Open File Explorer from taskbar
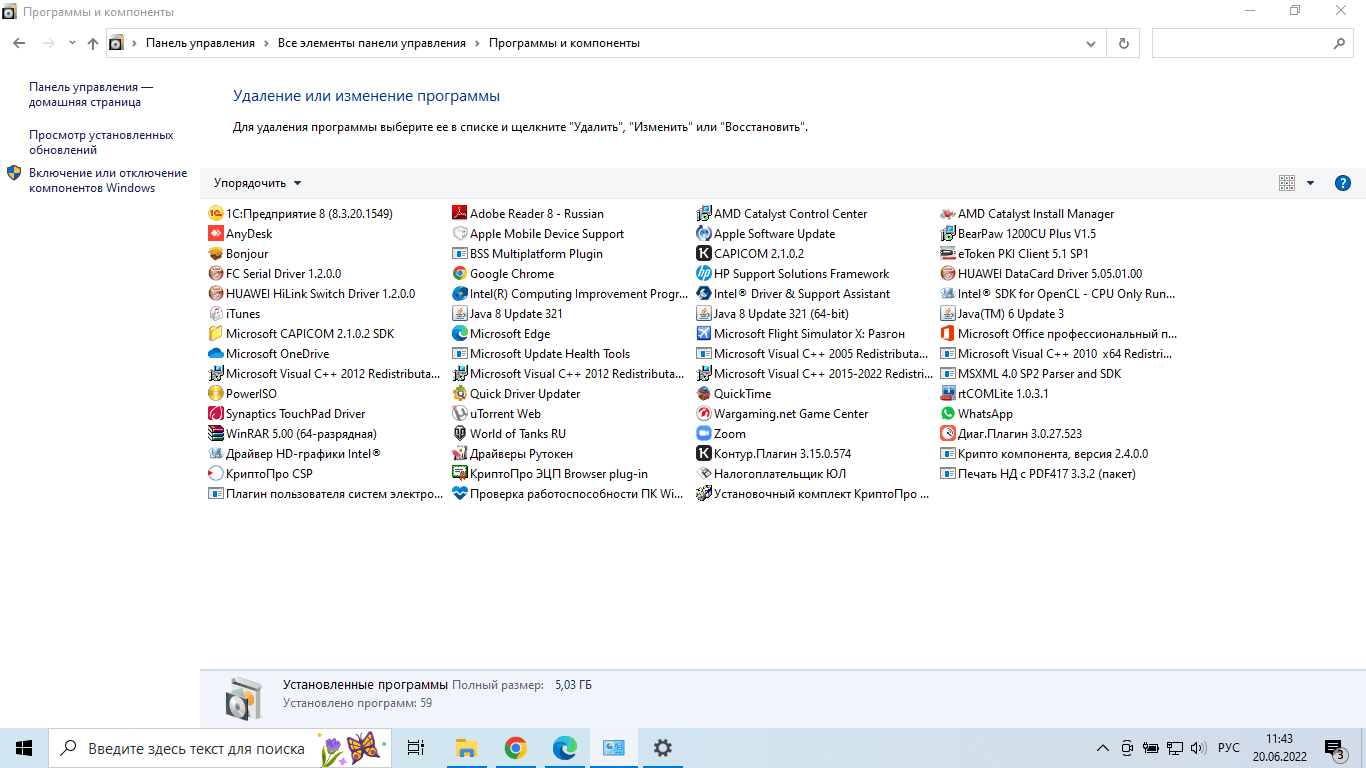The height and width of the screenshot is (768, 1366). 466,748
